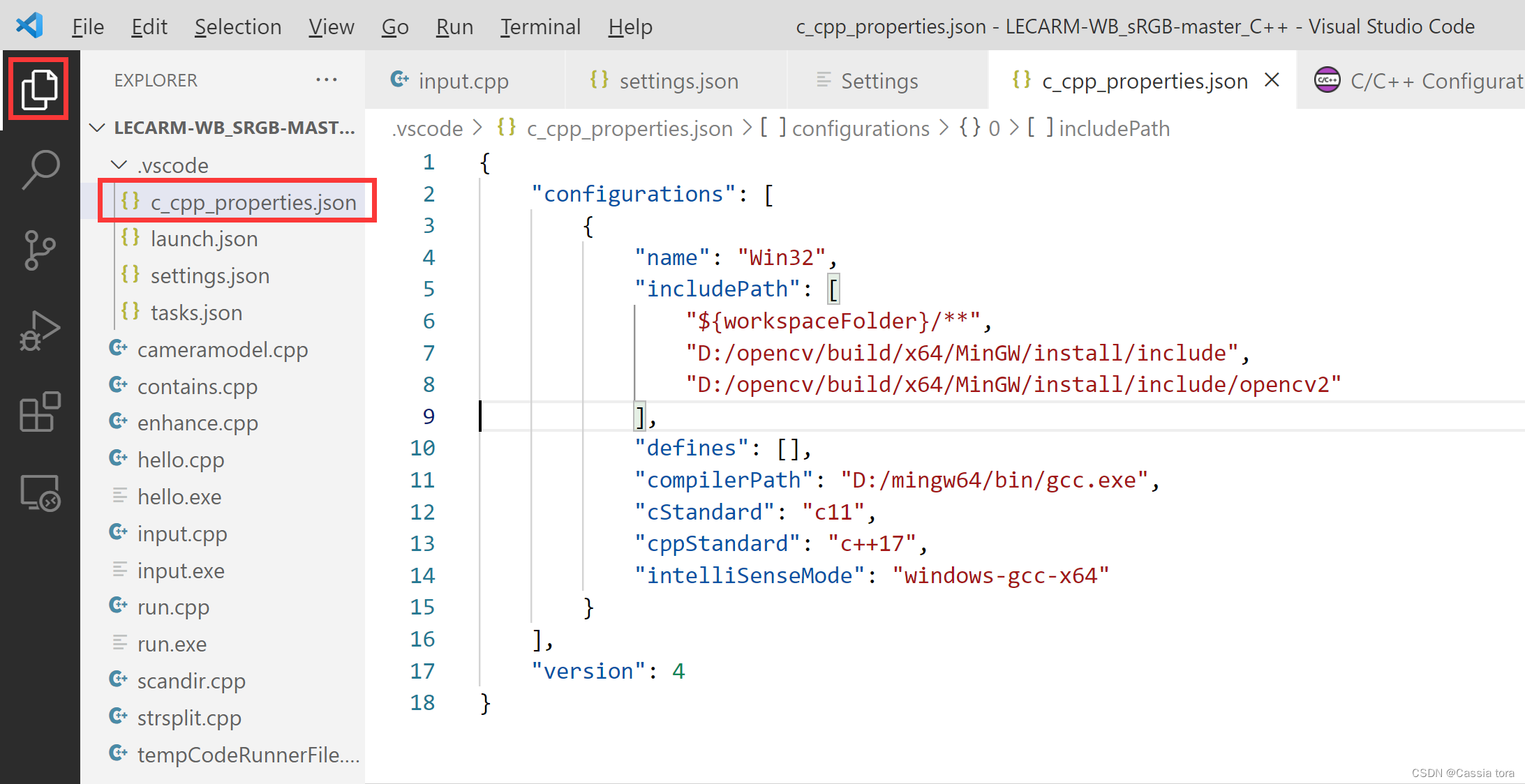Select cameramodel.cpp in the file tree
This screenshot has width=1525, height=784.
pos(222,349)
